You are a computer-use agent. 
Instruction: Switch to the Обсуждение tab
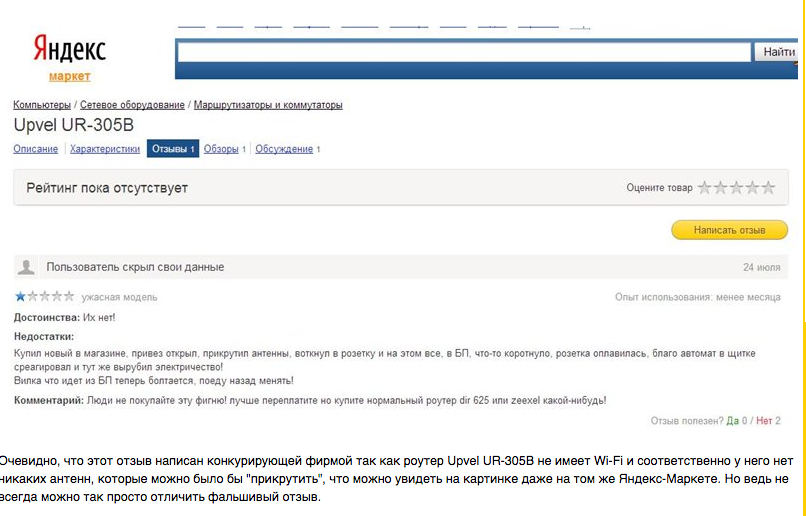[x=284, y=149]
